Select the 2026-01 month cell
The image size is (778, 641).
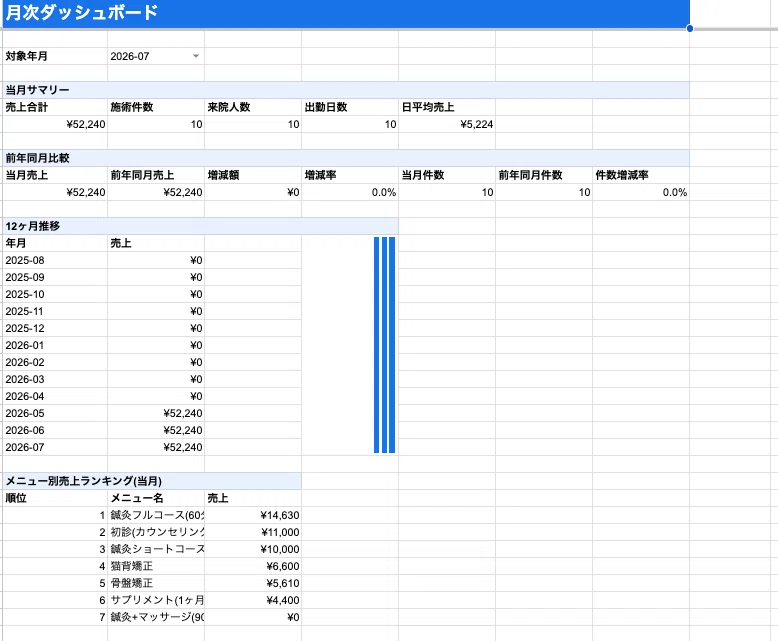(55, 345)
